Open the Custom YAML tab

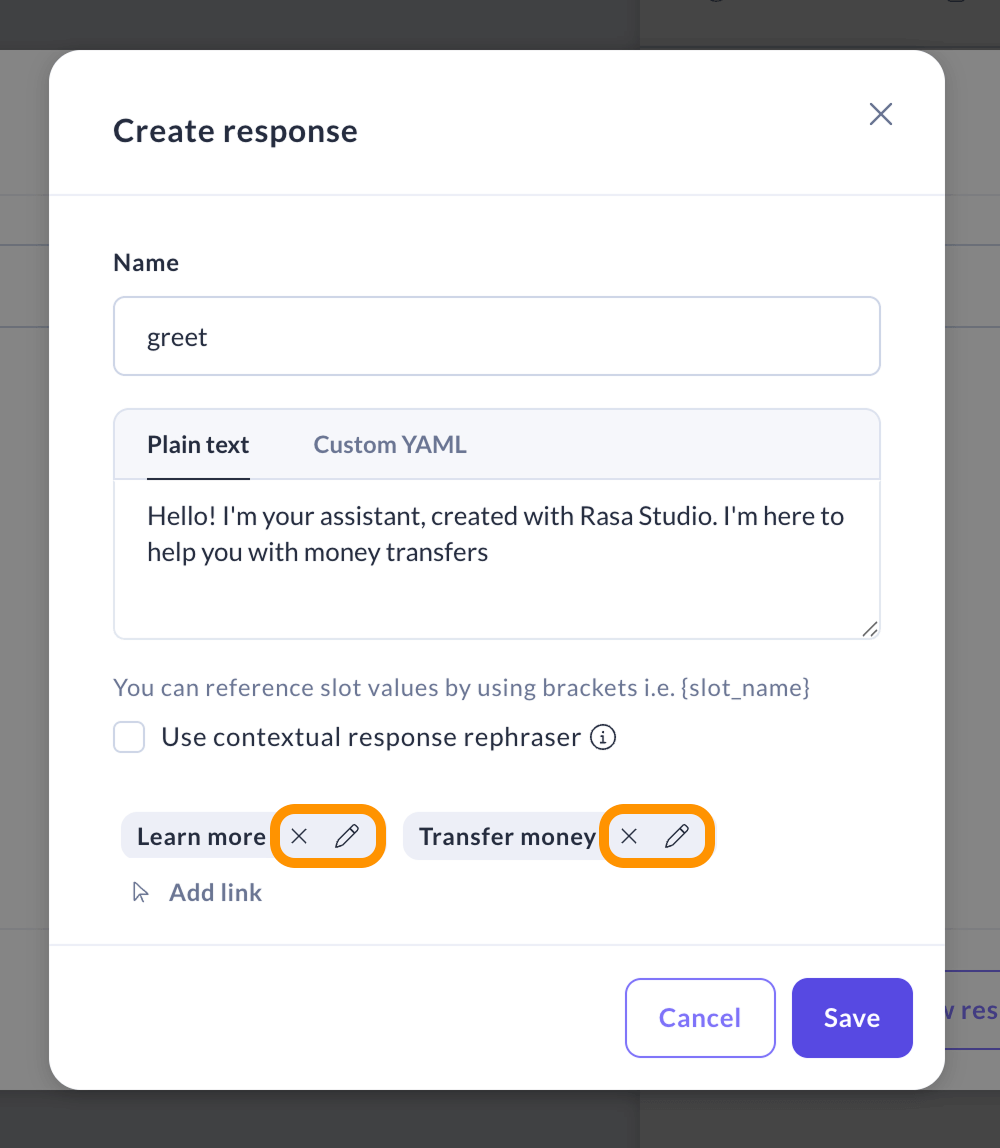click(390, 445)
